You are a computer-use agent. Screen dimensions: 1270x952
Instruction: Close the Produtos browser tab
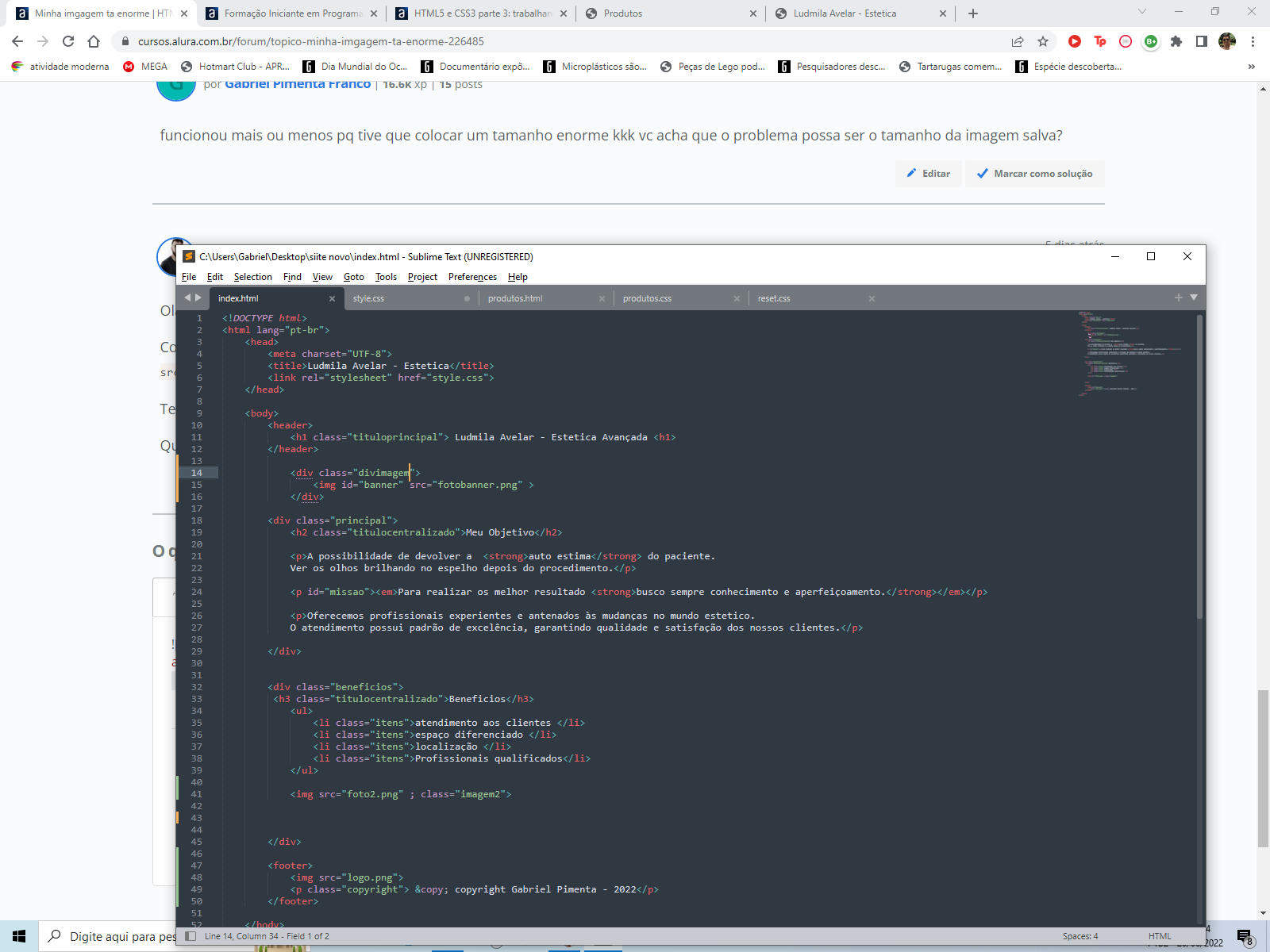[753, 13]
